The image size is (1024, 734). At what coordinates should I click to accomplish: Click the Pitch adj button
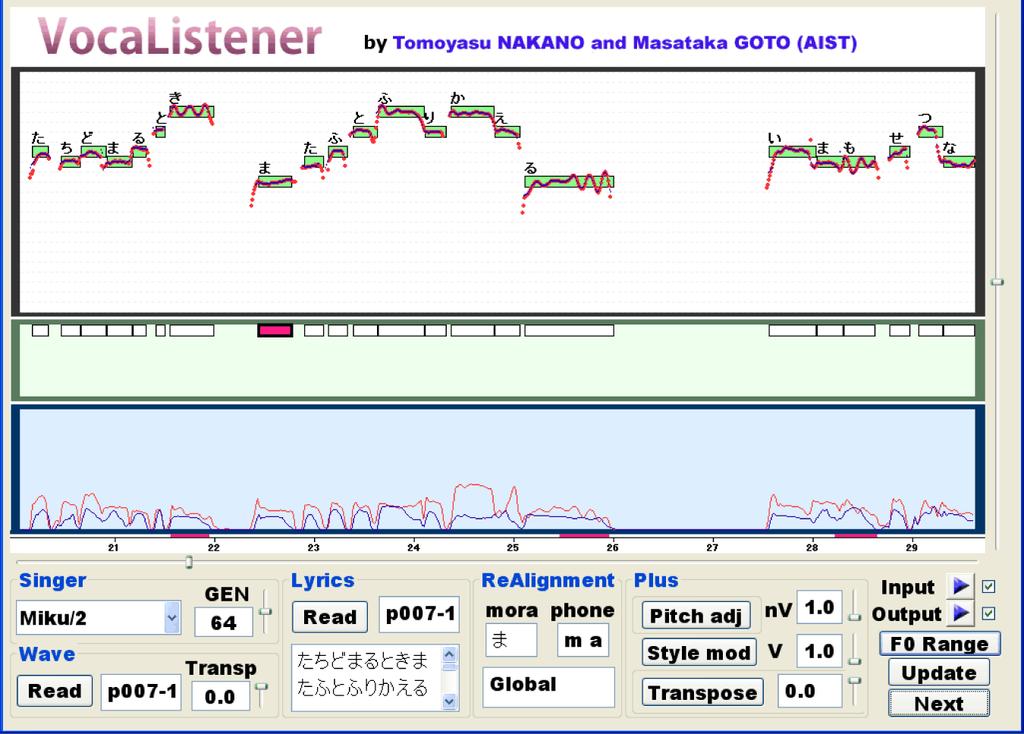pos(696,616)
